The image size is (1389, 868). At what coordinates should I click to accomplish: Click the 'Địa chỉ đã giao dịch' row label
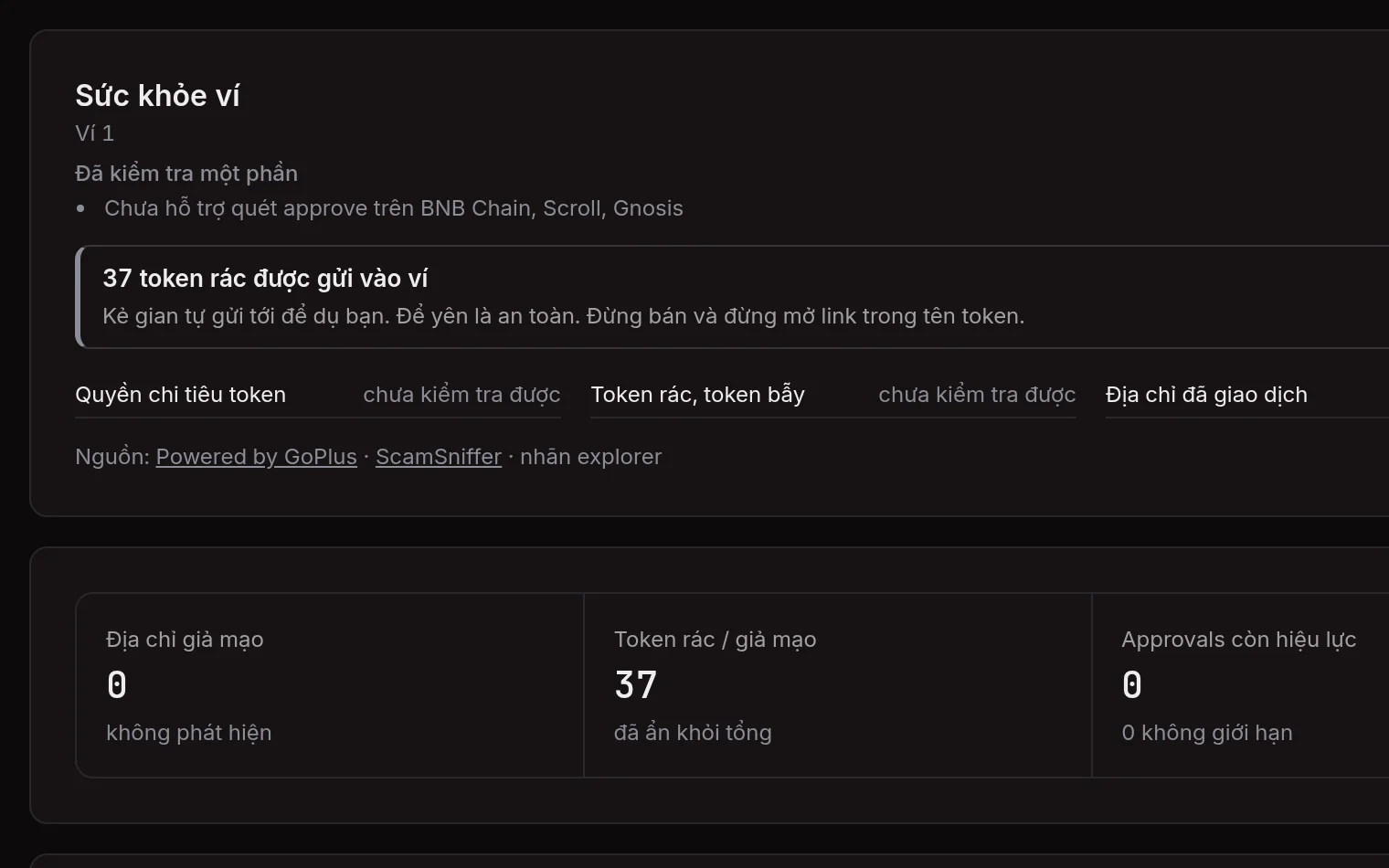(1206, 395)
